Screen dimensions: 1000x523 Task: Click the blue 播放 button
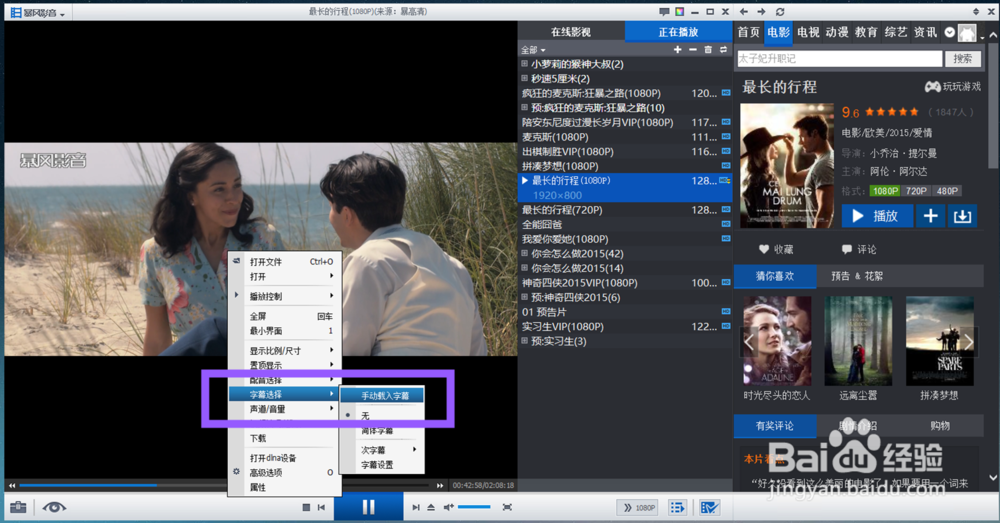tap(877, 216)
